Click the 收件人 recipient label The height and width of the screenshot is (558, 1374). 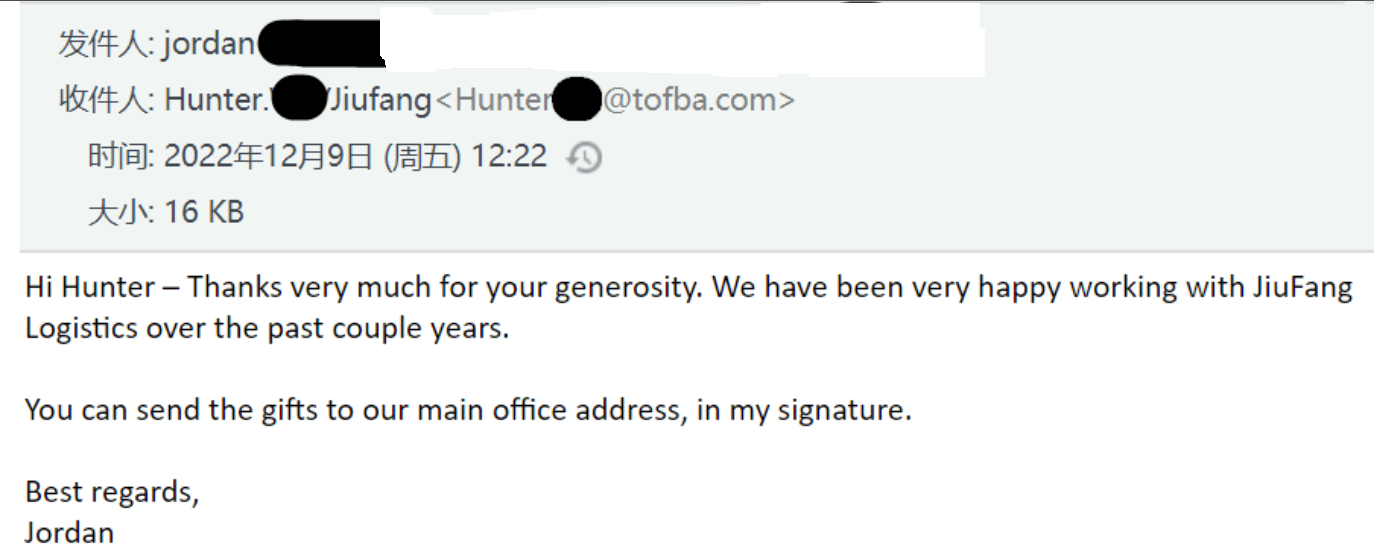click(x=106, y=100)
